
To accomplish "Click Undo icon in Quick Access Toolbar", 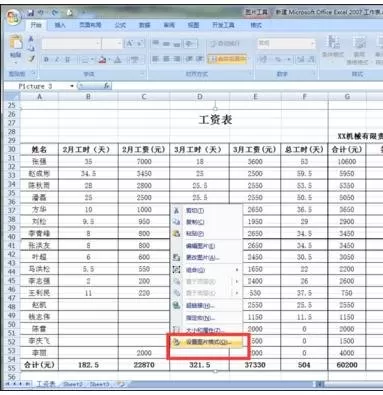I will [x=41, y=13].
